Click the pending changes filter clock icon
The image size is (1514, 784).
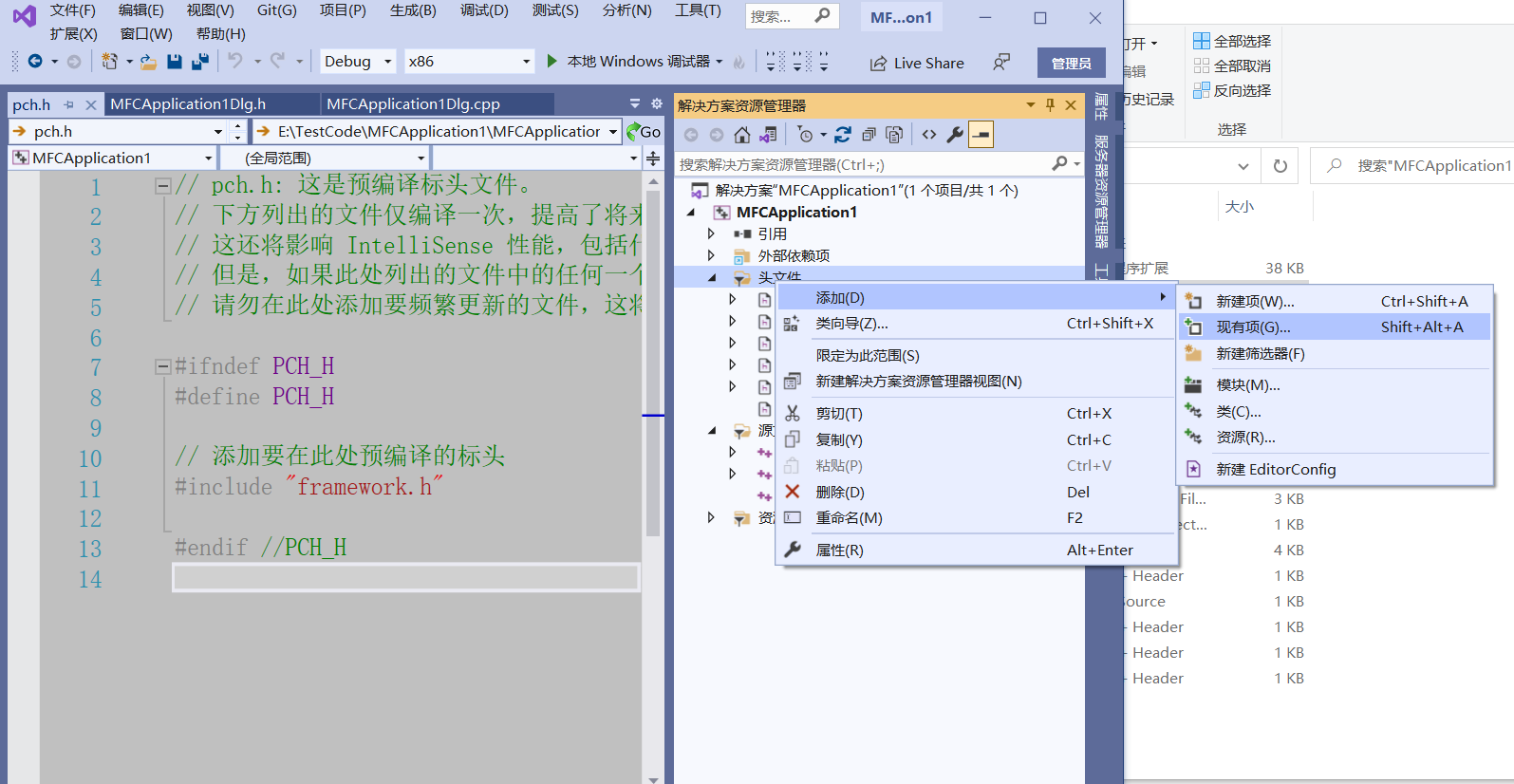tap(805, 135)
